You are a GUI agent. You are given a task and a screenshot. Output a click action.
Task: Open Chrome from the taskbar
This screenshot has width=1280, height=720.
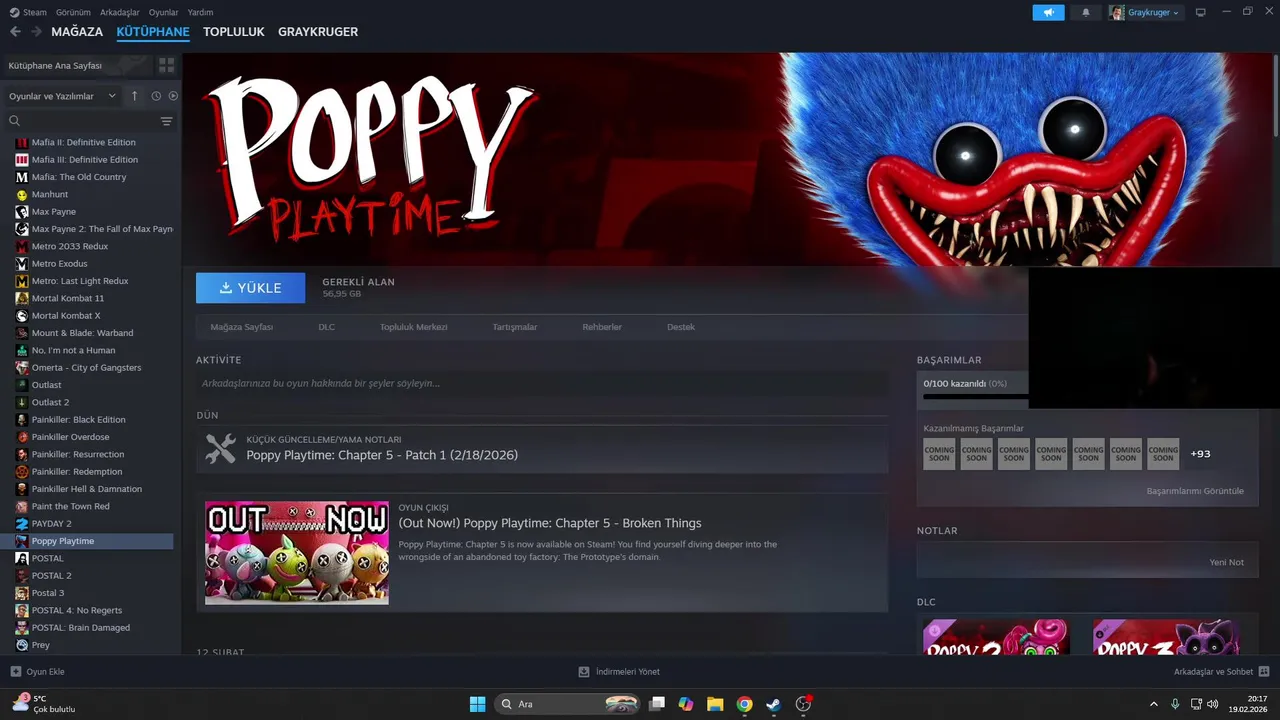point(744,704)
